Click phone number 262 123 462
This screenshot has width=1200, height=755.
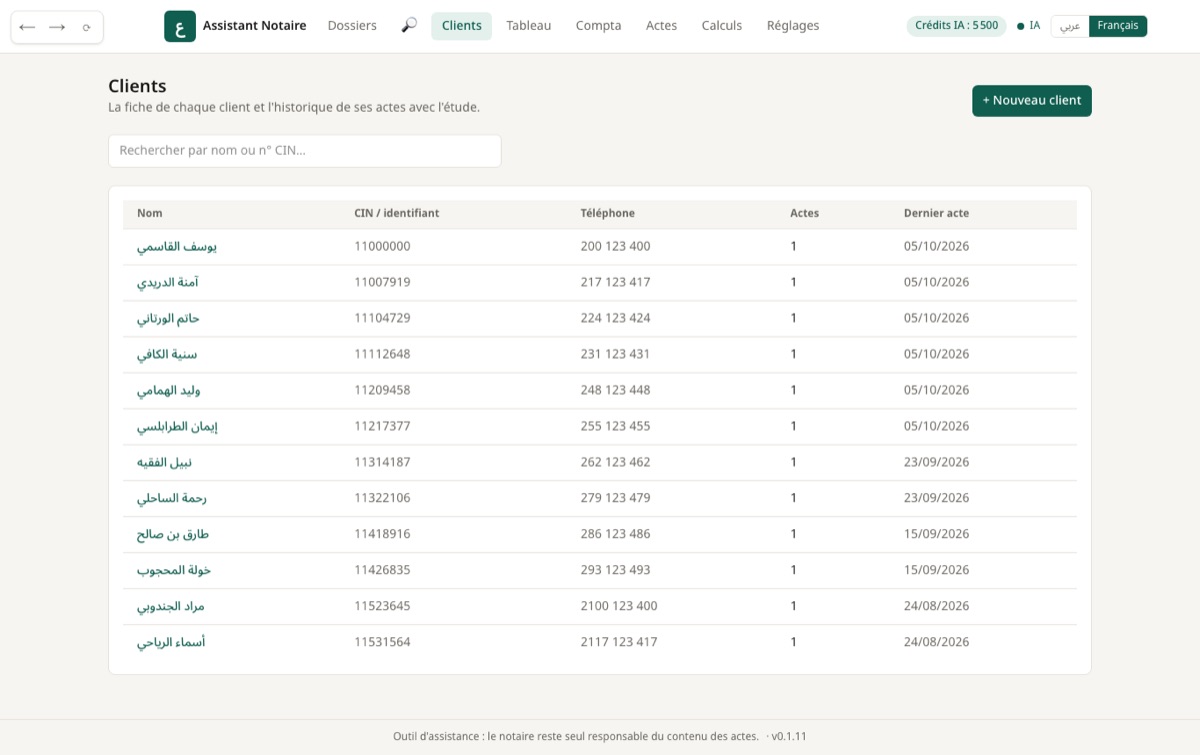pyautogui.click(x=615, y=462)
